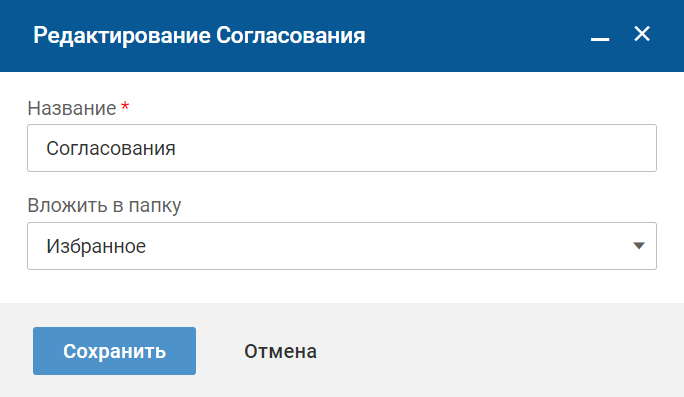Minimize the Редактирование Согласования dialog

tap(600, 39)
